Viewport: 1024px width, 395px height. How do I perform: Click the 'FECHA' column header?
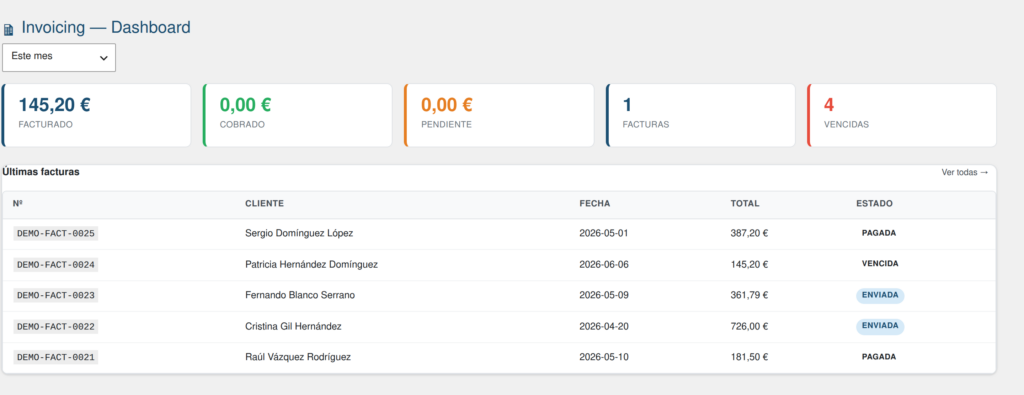tap(594, 203)
